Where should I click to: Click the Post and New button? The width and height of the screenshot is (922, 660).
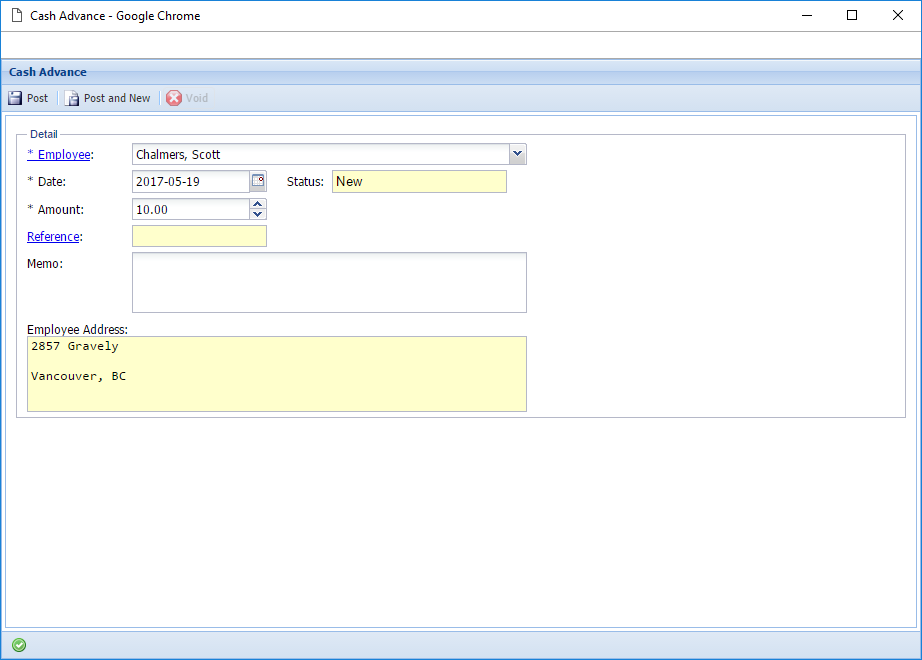108,98
